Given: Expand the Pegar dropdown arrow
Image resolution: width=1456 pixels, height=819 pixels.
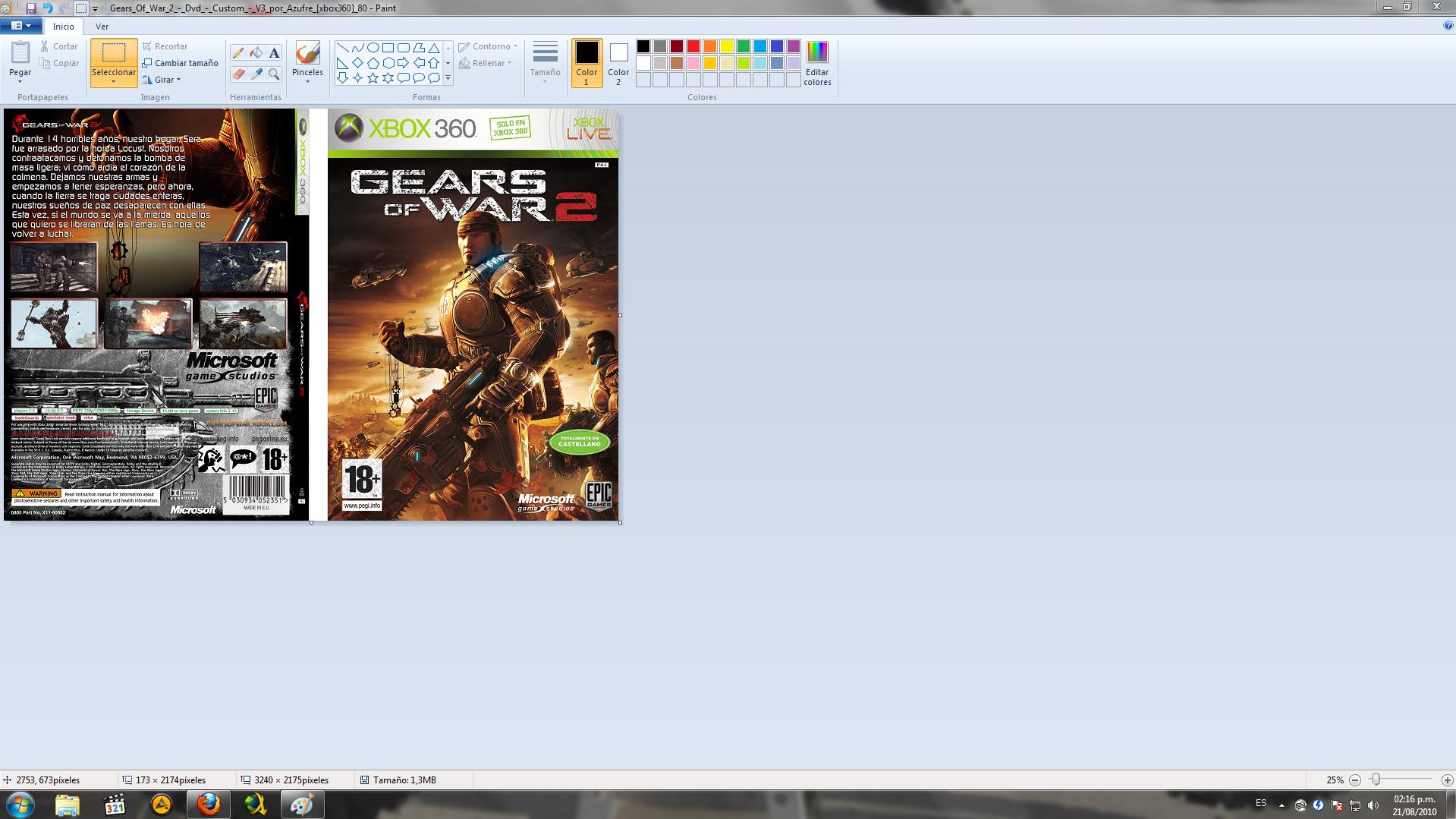Looking at the screenshot, I should pos(20,81).
